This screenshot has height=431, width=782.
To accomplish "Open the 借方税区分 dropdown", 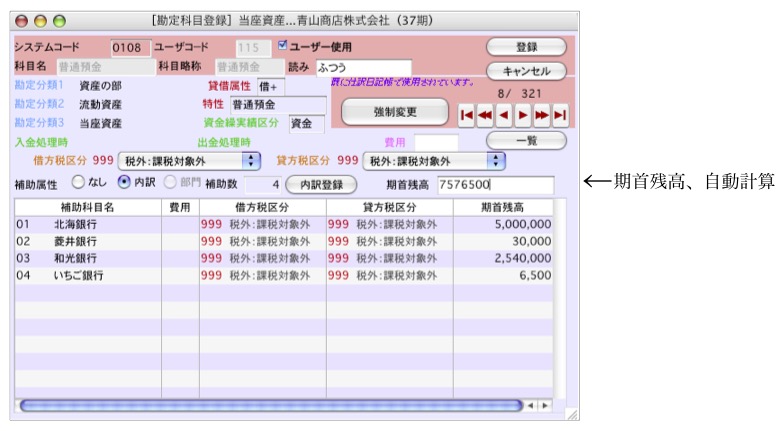I will pyautogui.click(x=188, y=161).
